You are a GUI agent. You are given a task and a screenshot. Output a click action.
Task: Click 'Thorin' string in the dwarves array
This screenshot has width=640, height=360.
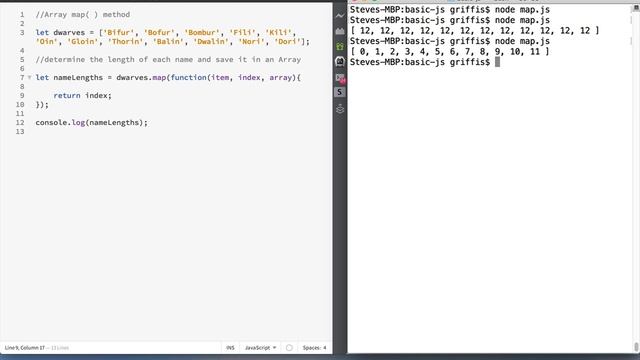[x=125, y=42]
